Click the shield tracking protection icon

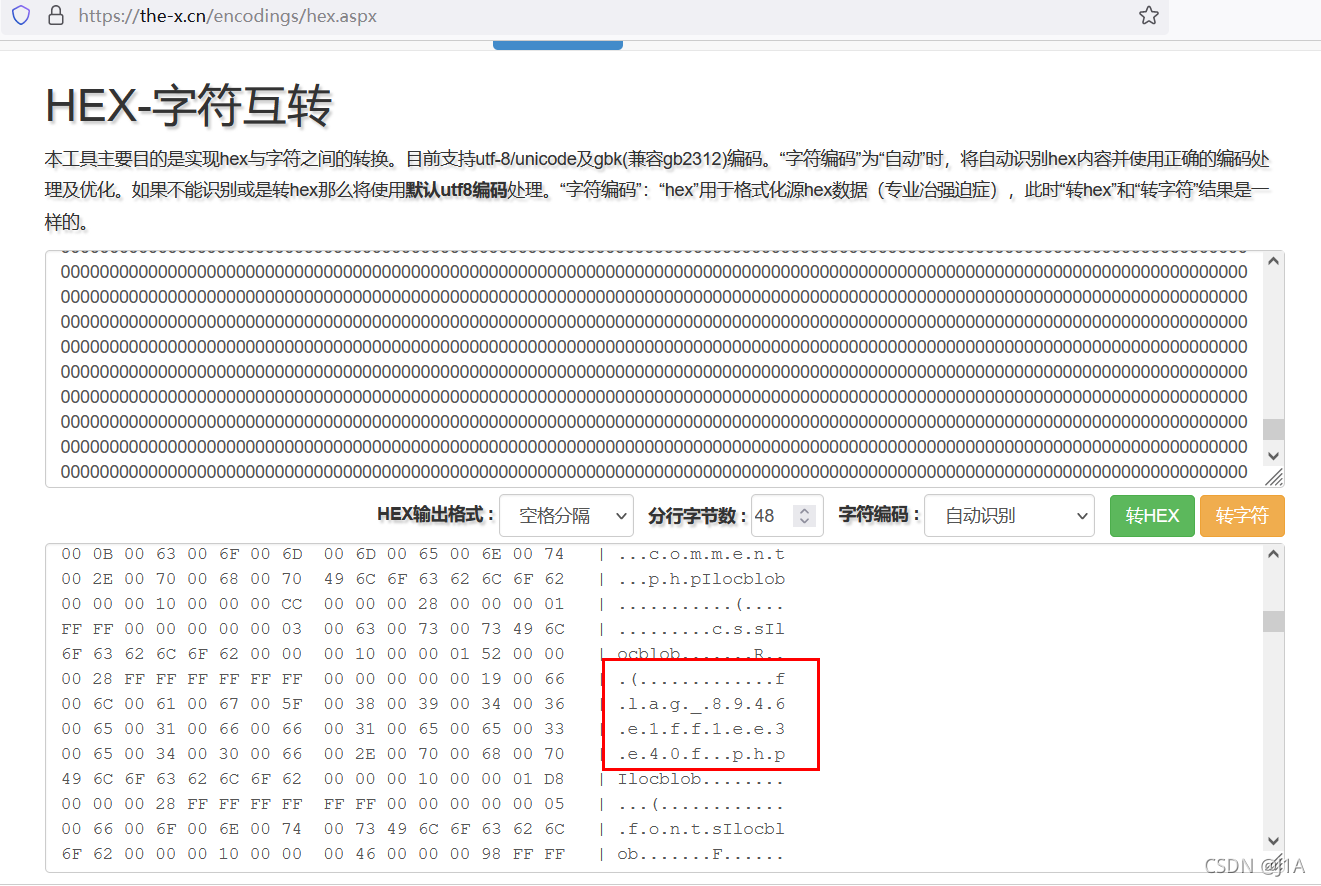[x=21, y=15]
